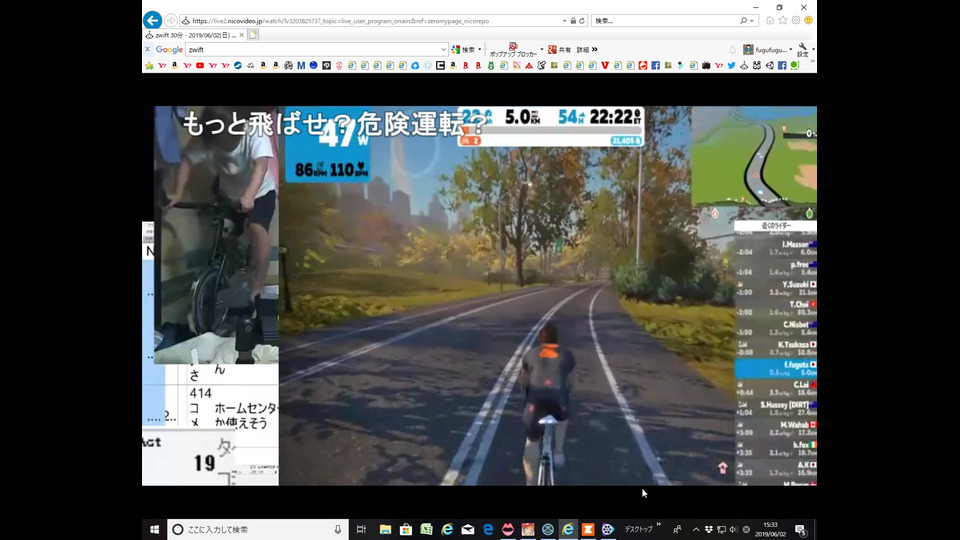
Task: Click the 共有 share button
Action: click(559, 50)
